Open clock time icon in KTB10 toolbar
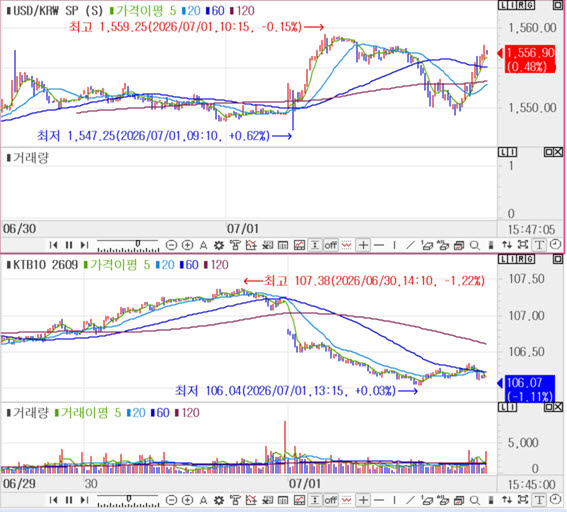The height and width of the screenshot is (512, 567). coord(555,500)
